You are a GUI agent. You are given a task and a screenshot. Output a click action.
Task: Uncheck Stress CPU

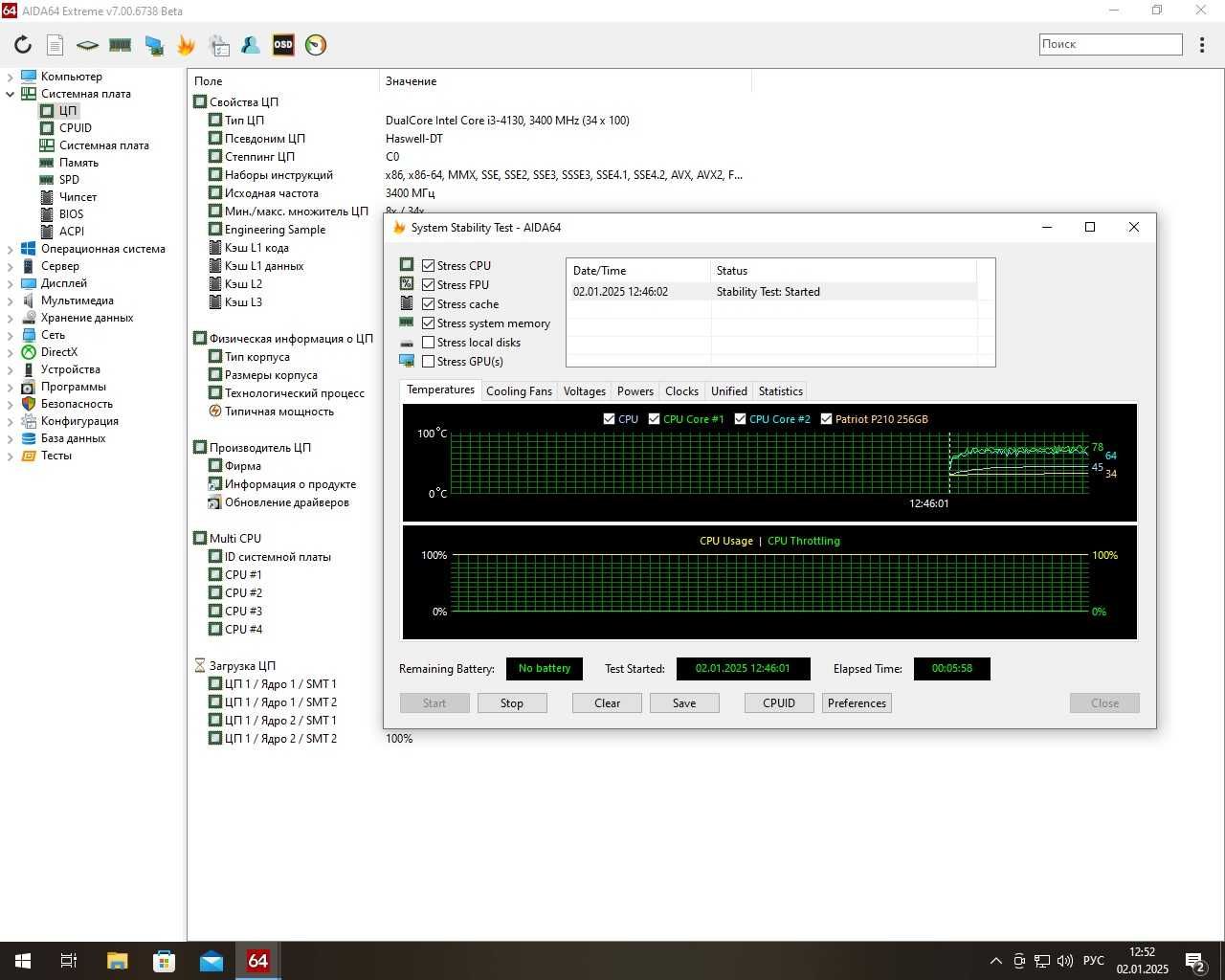coord(429,265)
